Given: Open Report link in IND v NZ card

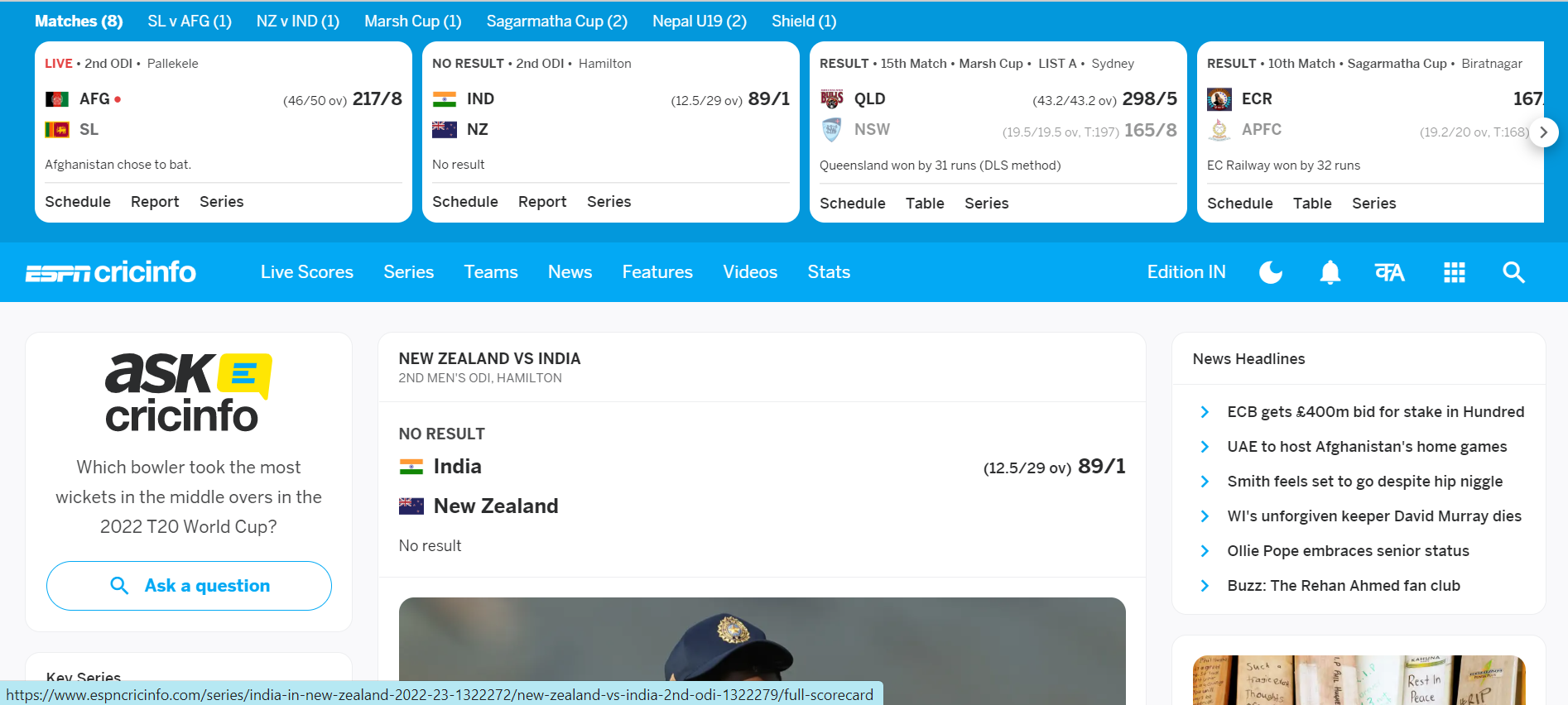Looking at the screenshot, I should (x=542, y=202).
